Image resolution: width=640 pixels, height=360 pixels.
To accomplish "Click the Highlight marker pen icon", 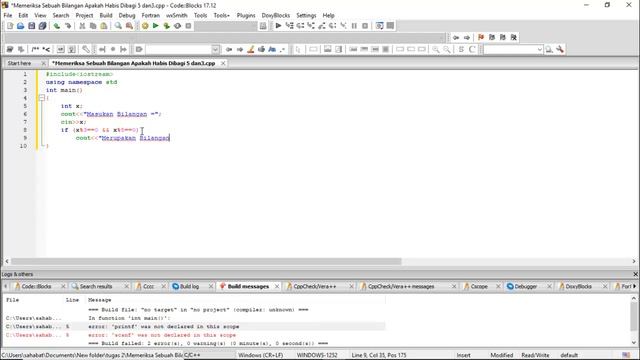I will pyautogui.click(x=251, y=49).
